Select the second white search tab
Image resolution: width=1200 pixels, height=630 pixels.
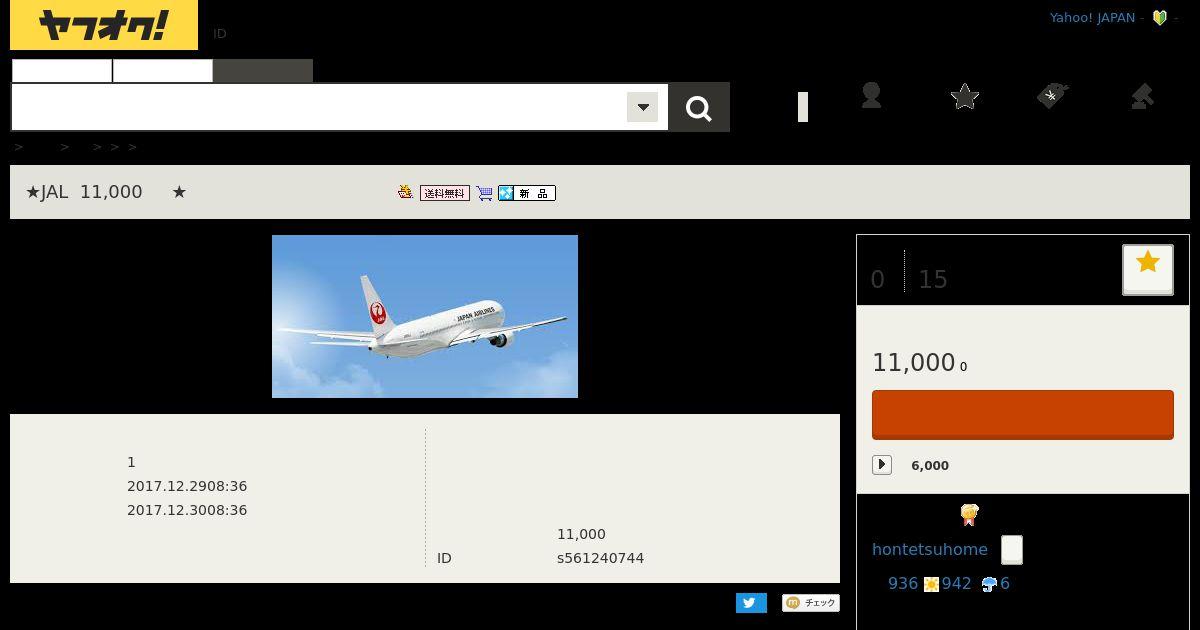click(163, 71)
